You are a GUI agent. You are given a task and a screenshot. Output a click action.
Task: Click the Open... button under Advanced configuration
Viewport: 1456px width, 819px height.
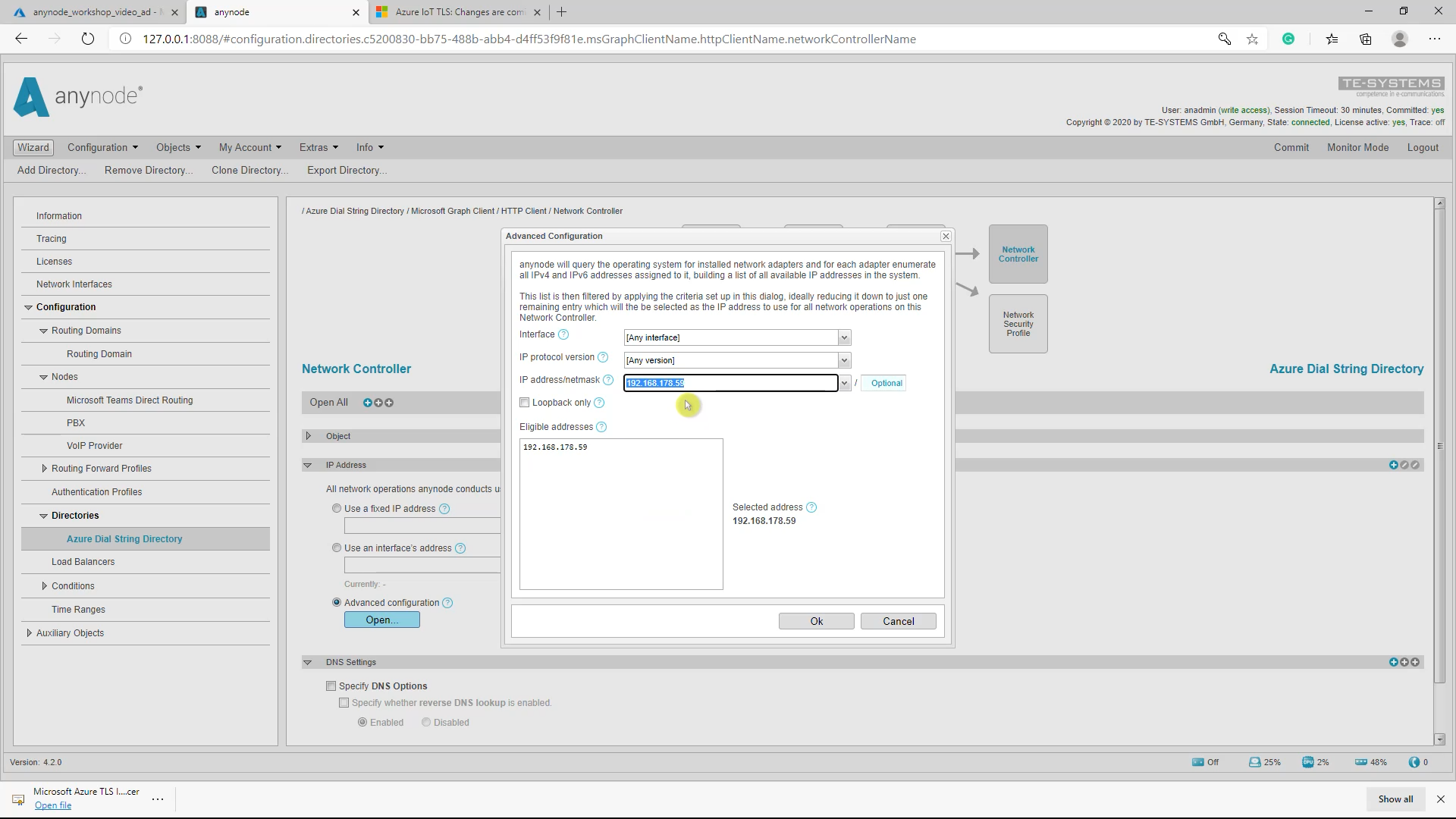pos(382,620)
